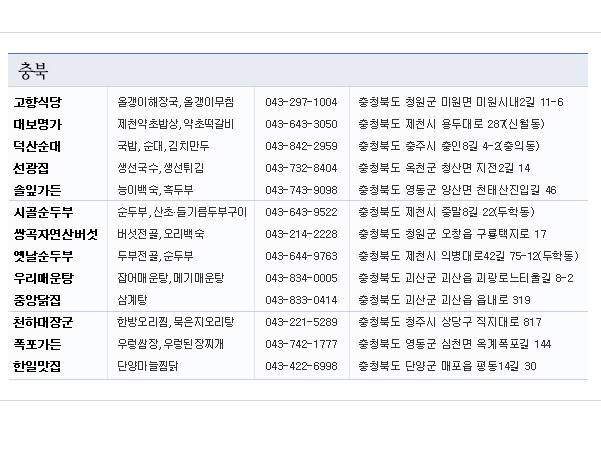Click menu text 올갱이해장국, 올갱이무침
The image size is (601, 453).
[176, 102]
